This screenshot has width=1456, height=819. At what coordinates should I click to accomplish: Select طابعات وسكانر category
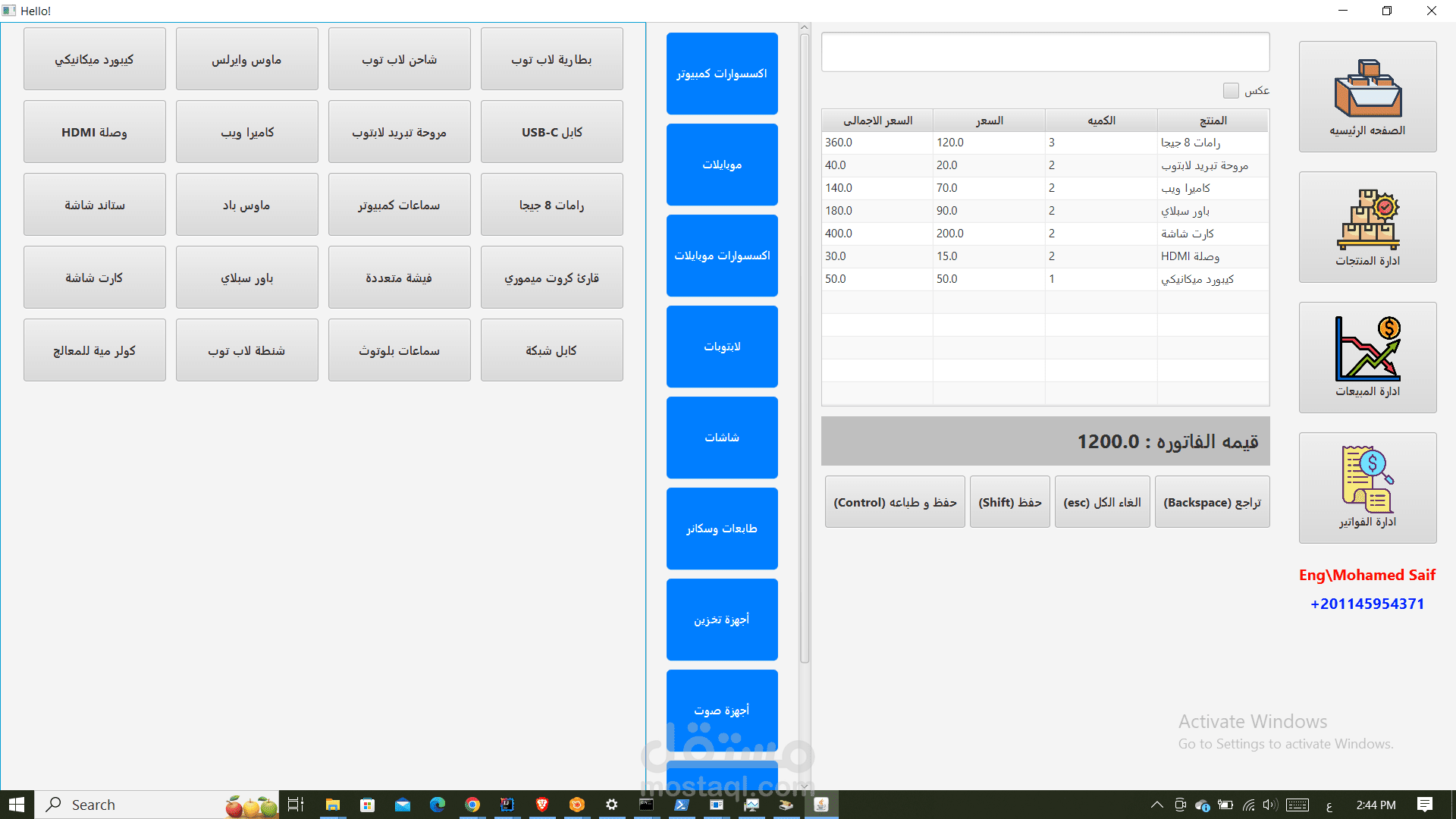(x=722, y=529)
